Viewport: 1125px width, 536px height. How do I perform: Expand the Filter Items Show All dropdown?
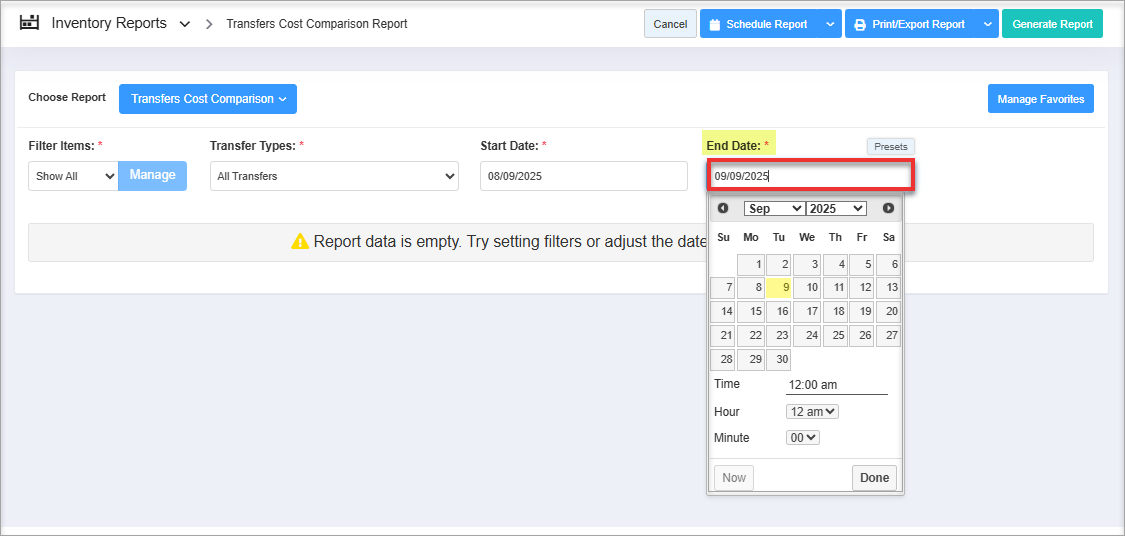click(73, 176)
